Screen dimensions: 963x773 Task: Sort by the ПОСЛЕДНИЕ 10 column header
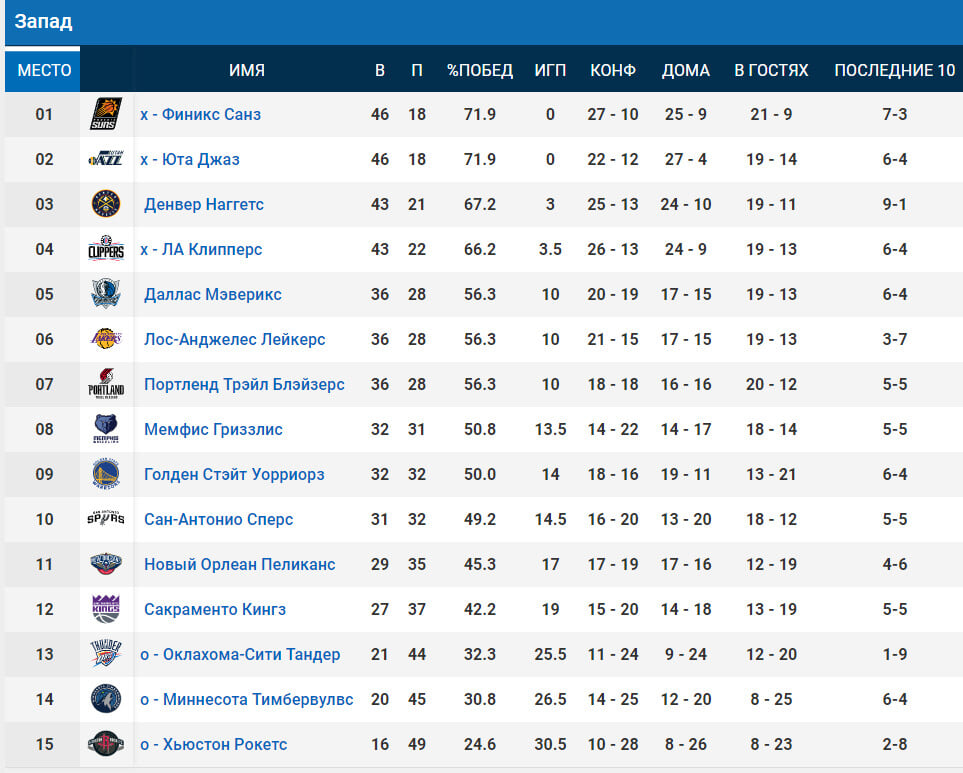click(895, 71)
